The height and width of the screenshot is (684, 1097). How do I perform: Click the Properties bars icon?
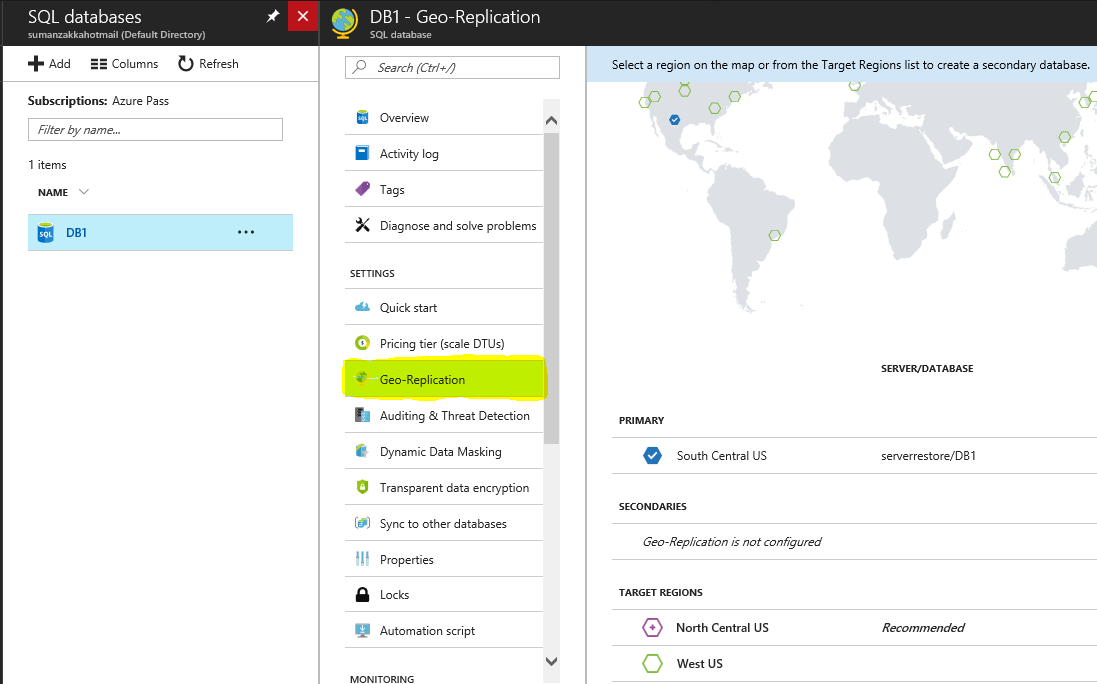[362, 559]
